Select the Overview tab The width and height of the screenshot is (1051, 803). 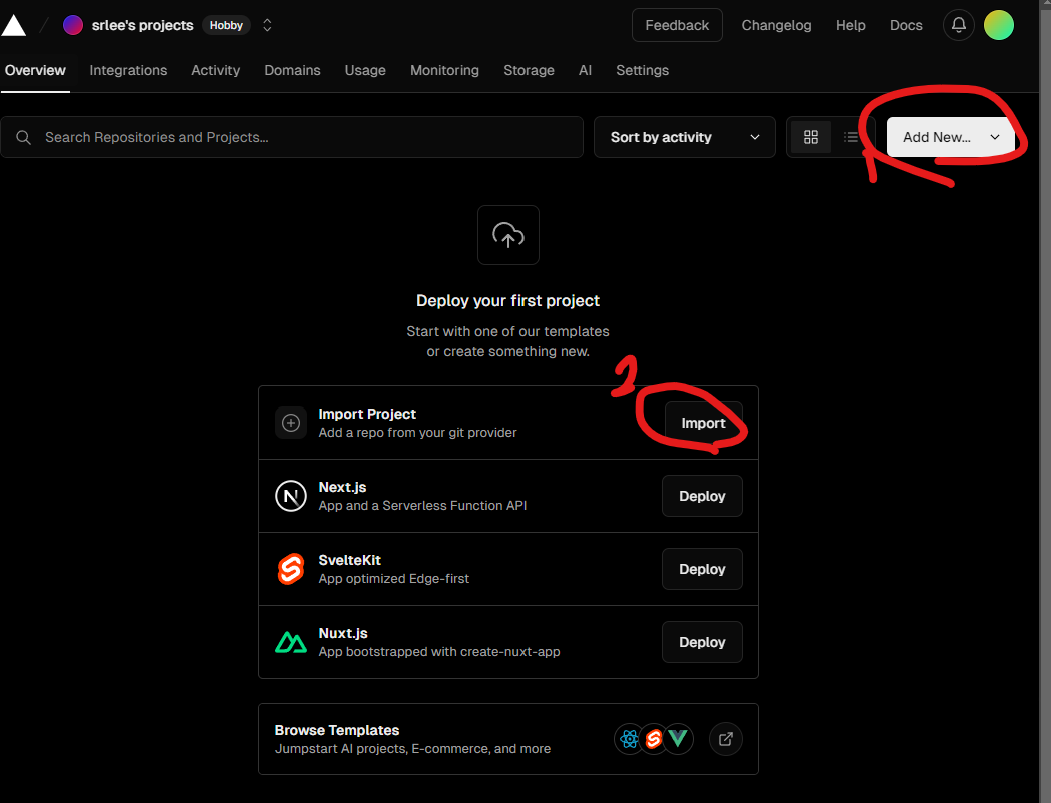coord(35,70)
